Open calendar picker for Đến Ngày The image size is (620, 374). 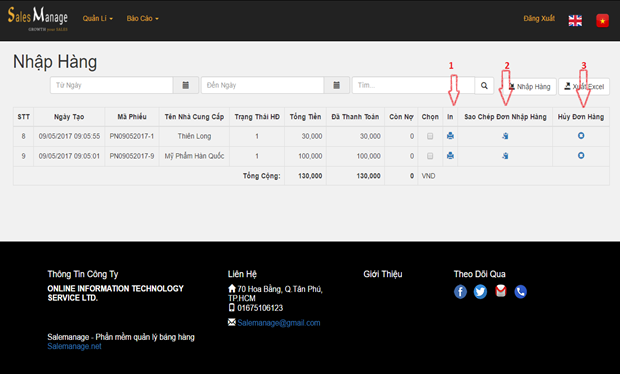(x=336, y=85)
